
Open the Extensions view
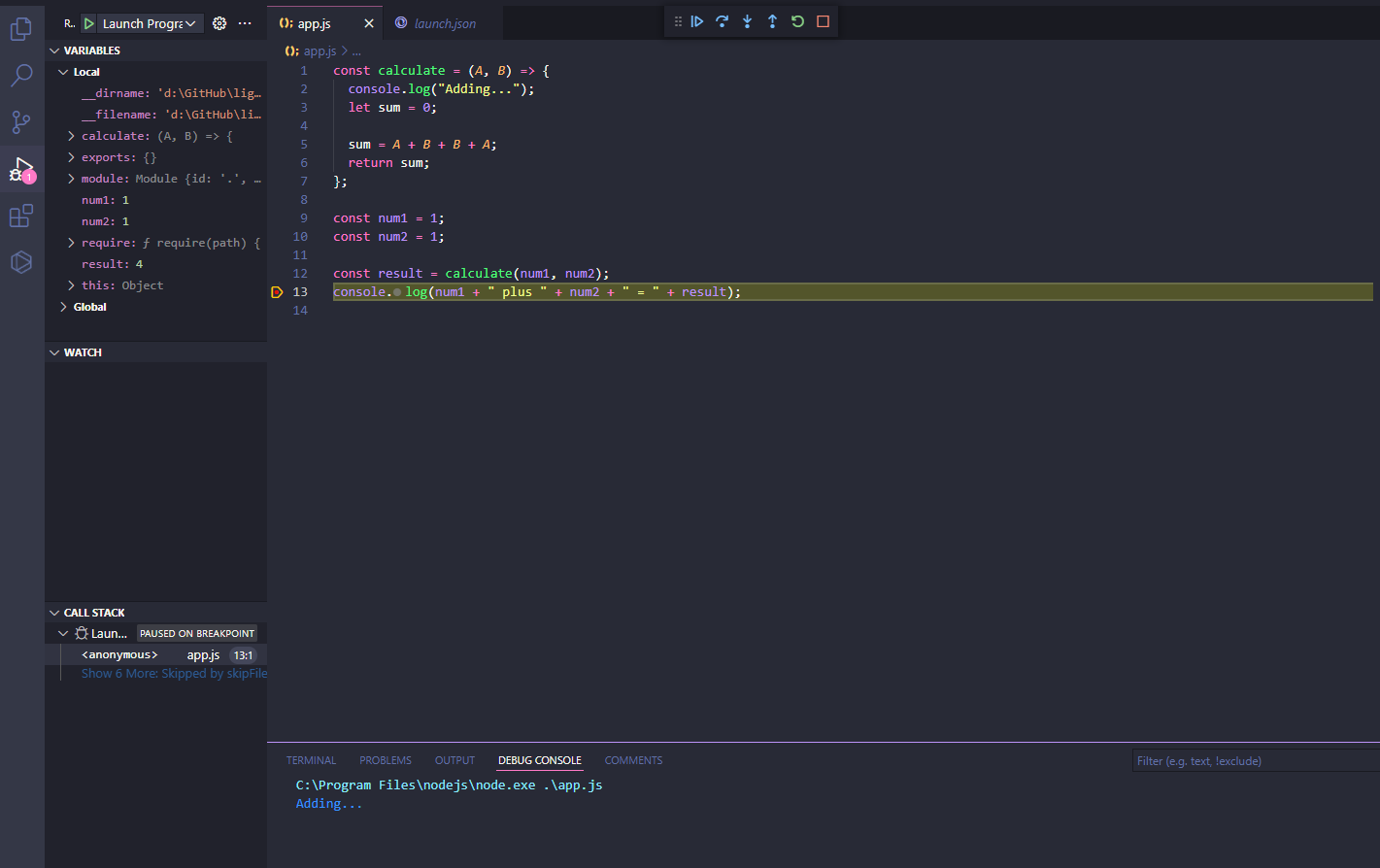pyautogui.click(x=20, y=216)
